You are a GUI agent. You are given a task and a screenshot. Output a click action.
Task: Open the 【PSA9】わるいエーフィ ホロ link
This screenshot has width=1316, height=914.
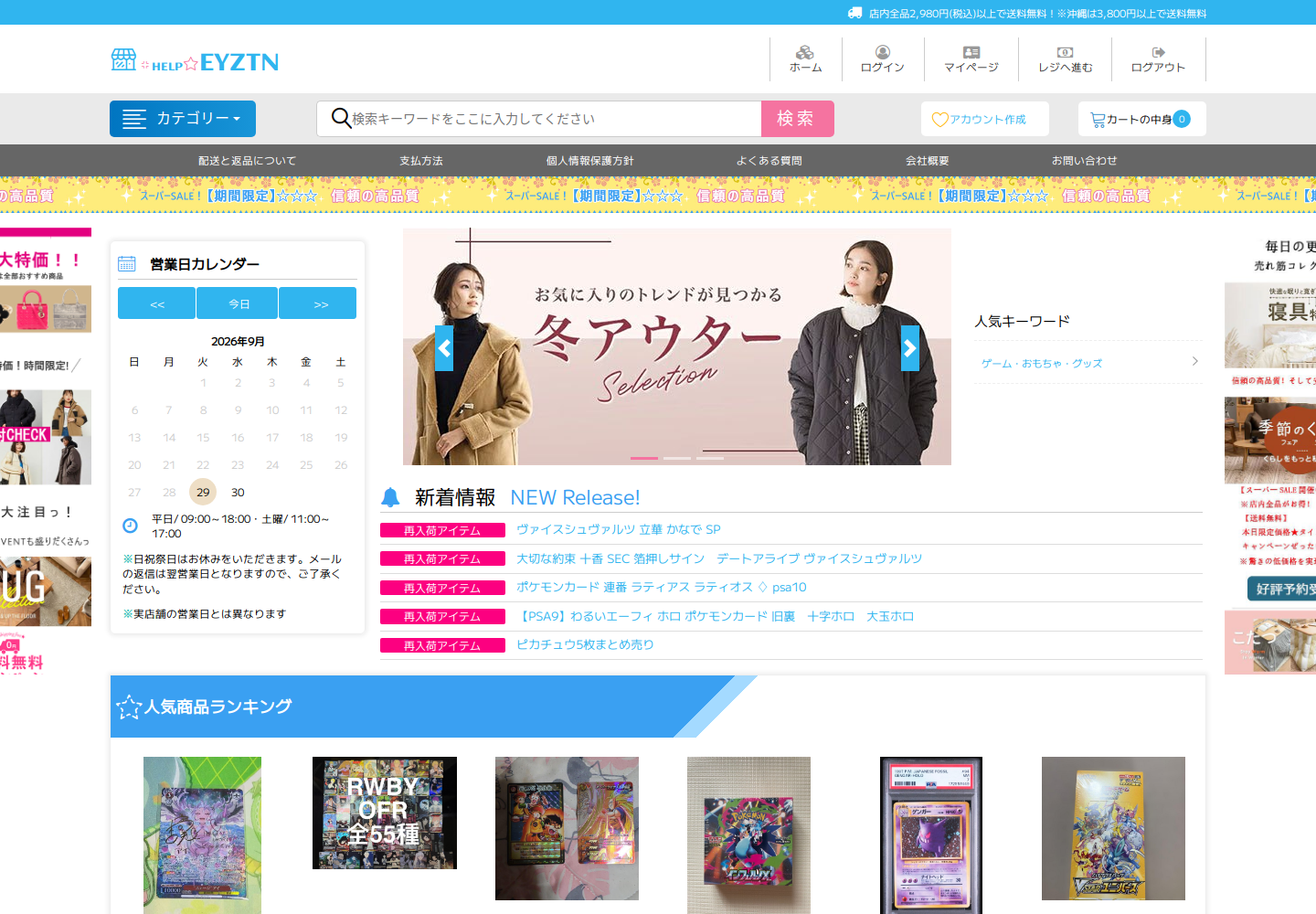tap(716, 616)
